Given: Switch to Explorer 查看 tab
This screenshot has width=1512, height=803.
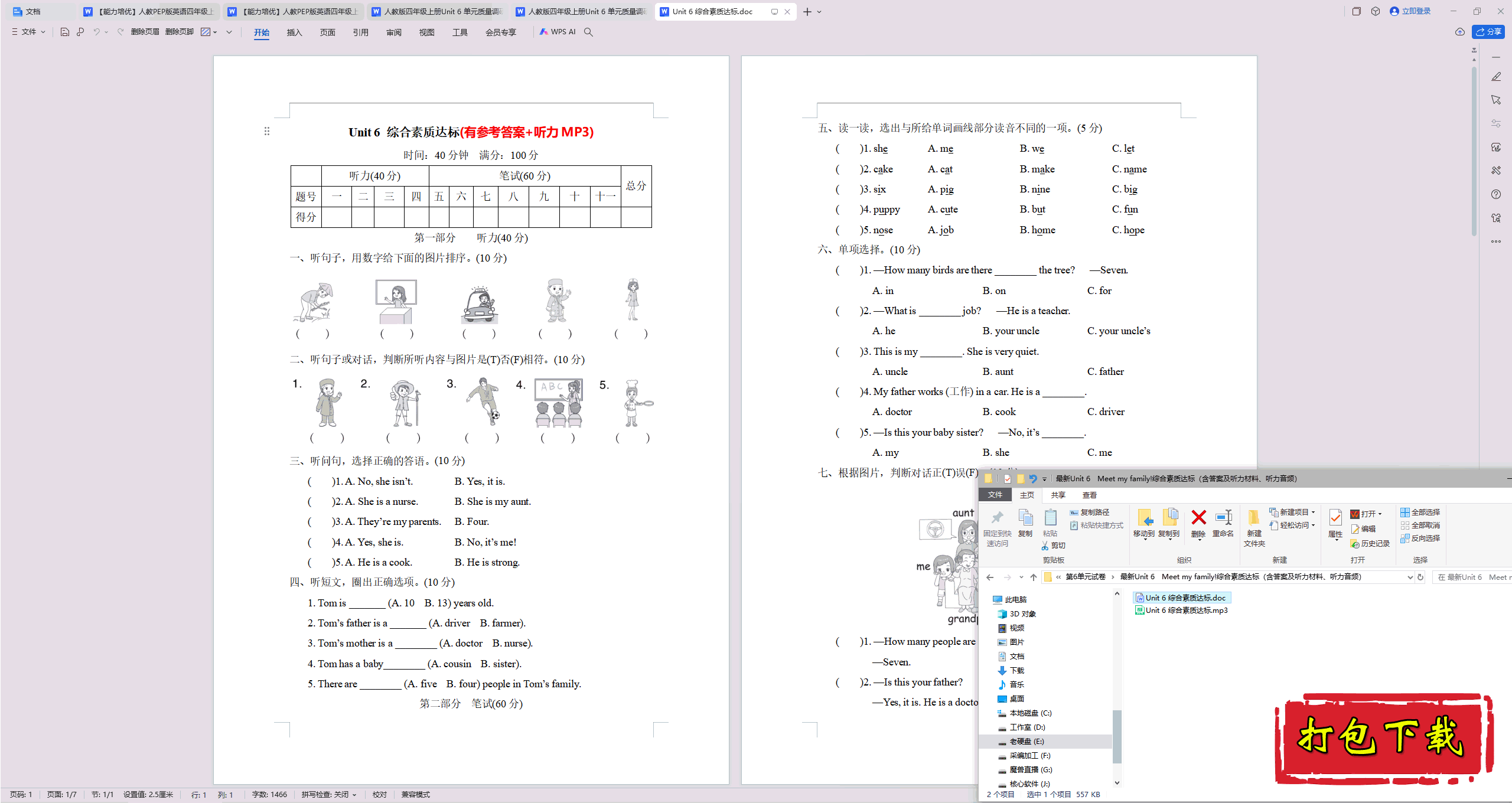Looking at the screenshot, I should (x=1090, y=495).
